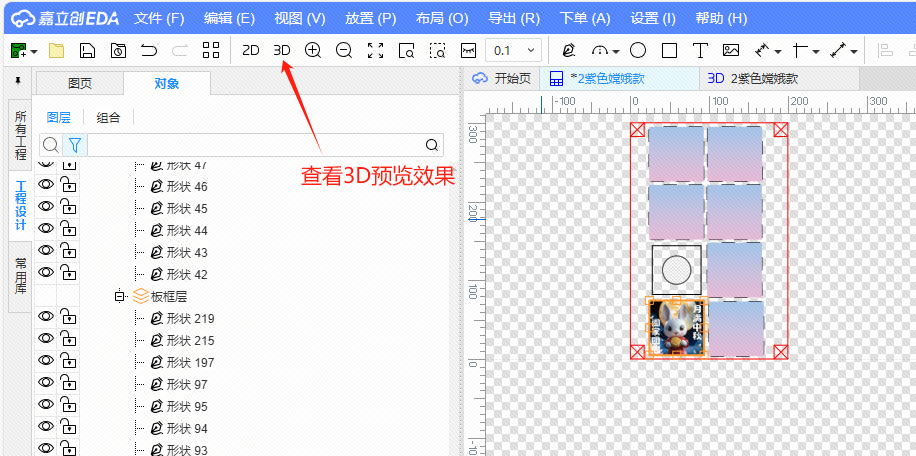Hide 形状 219 using its eye icon
This screenshot has height=456, width=916.
tap(46, 317)
